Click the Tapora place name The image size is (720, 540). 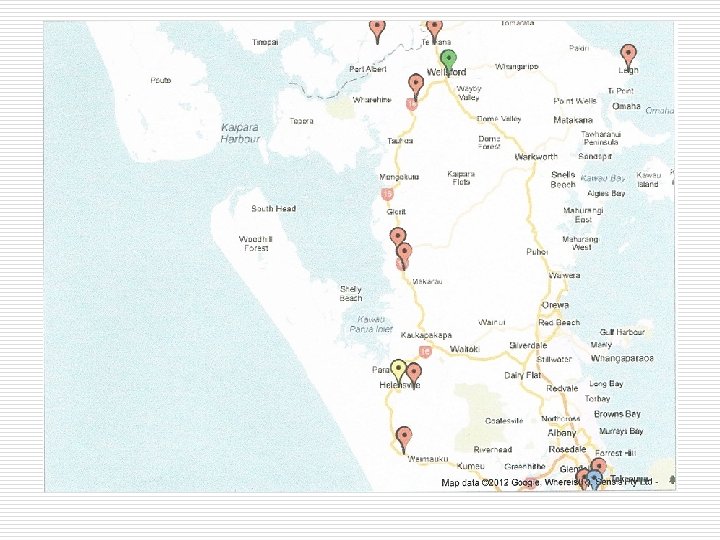pos(301,121)
